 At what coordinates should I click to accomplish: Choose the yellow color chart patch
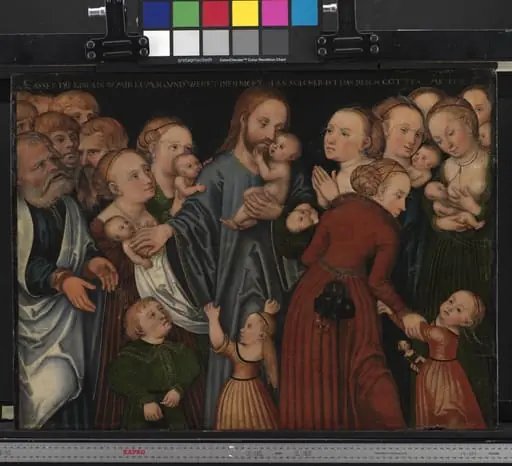[245, 14]
